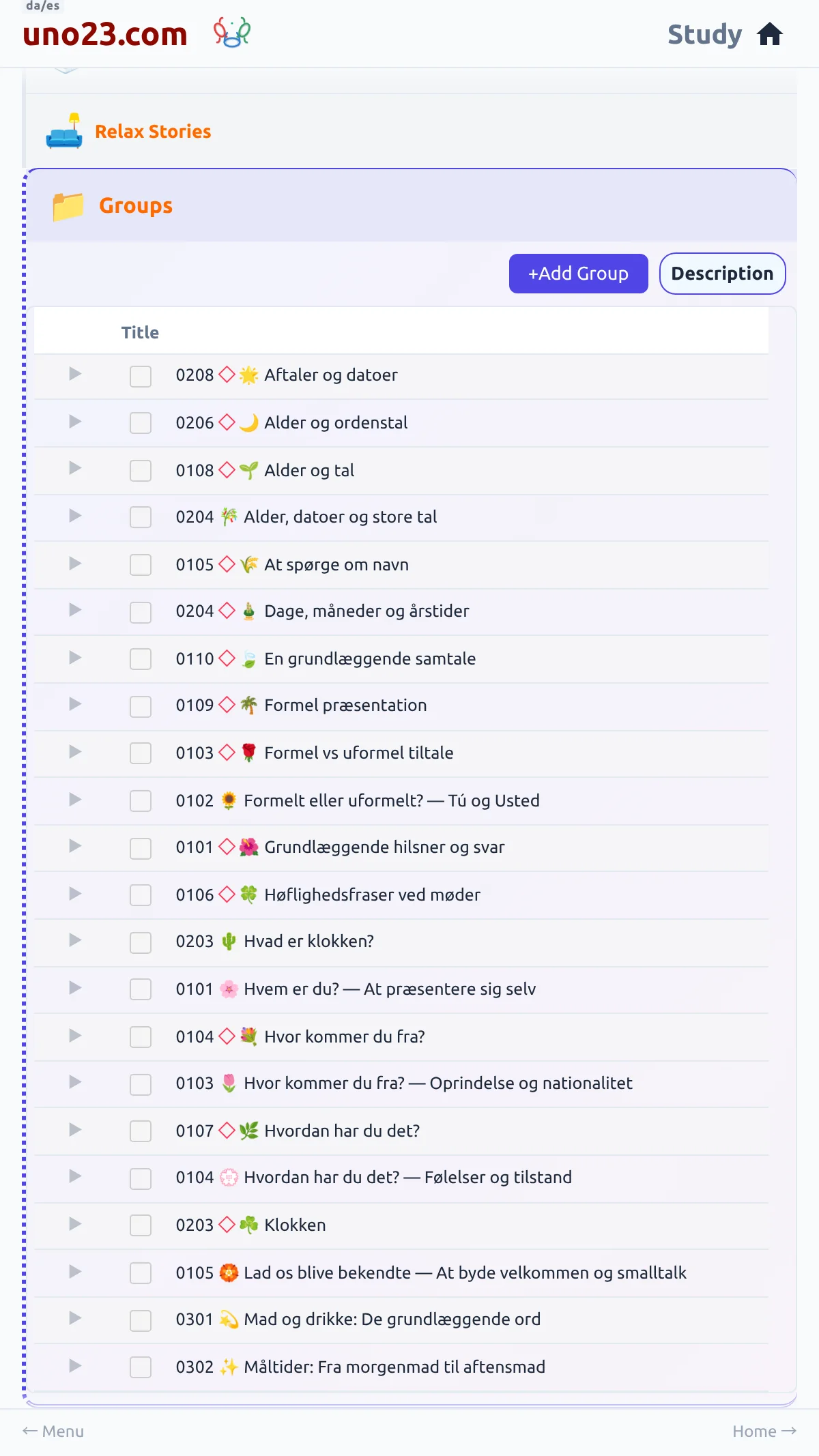819x1456 pixels.
Task: Click the rose icon beside Formel vs uformel tiltale
Action: (x=249, y=753)
